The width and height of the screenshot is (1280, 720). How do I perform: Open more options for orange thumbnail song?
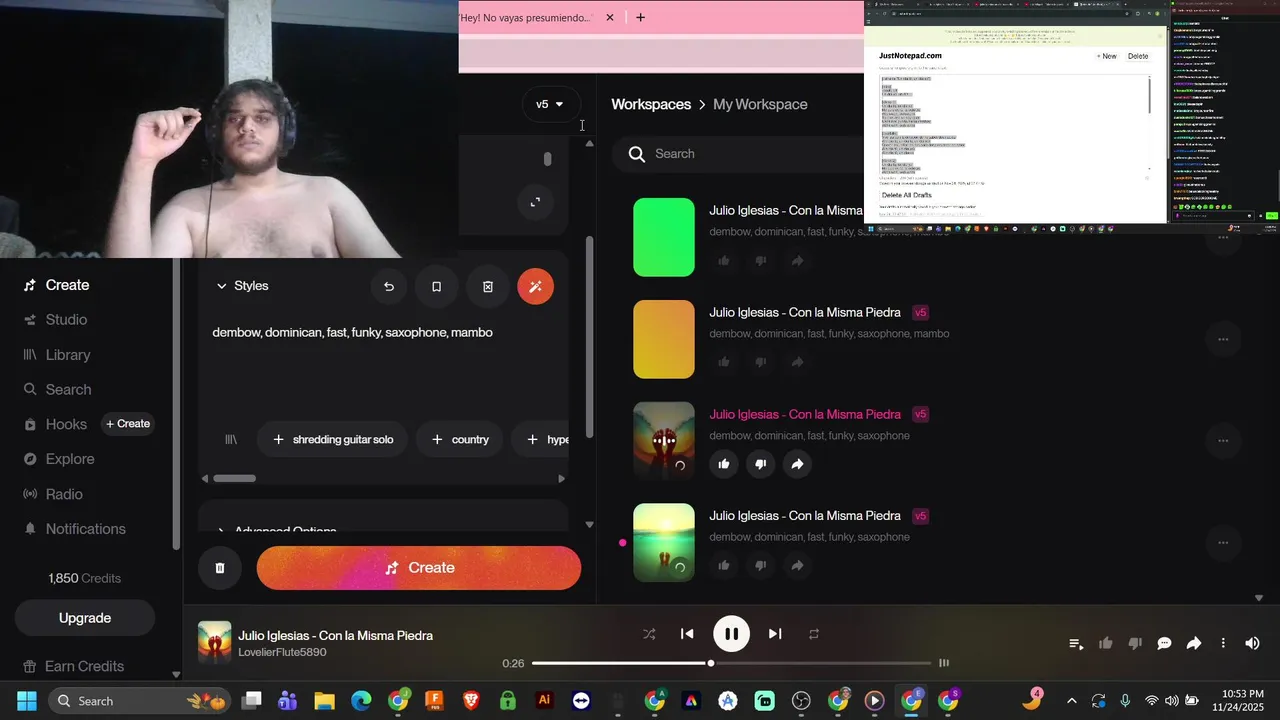[1223, 339]
